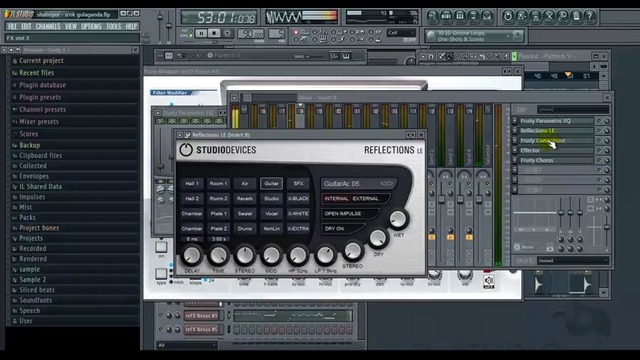The image size is (640, 360).
Task: Open Fruity Chorus slot menu arrow
Action: [515, 160]
